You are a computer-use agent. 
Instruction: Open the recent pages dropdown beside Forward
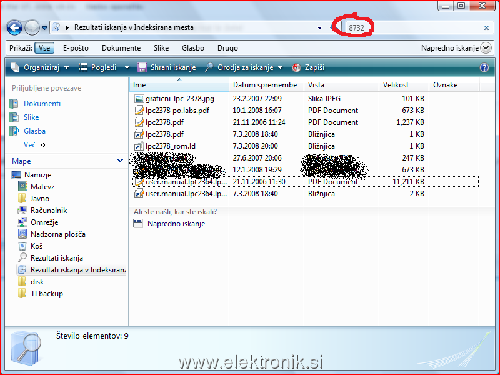(44, 28)
